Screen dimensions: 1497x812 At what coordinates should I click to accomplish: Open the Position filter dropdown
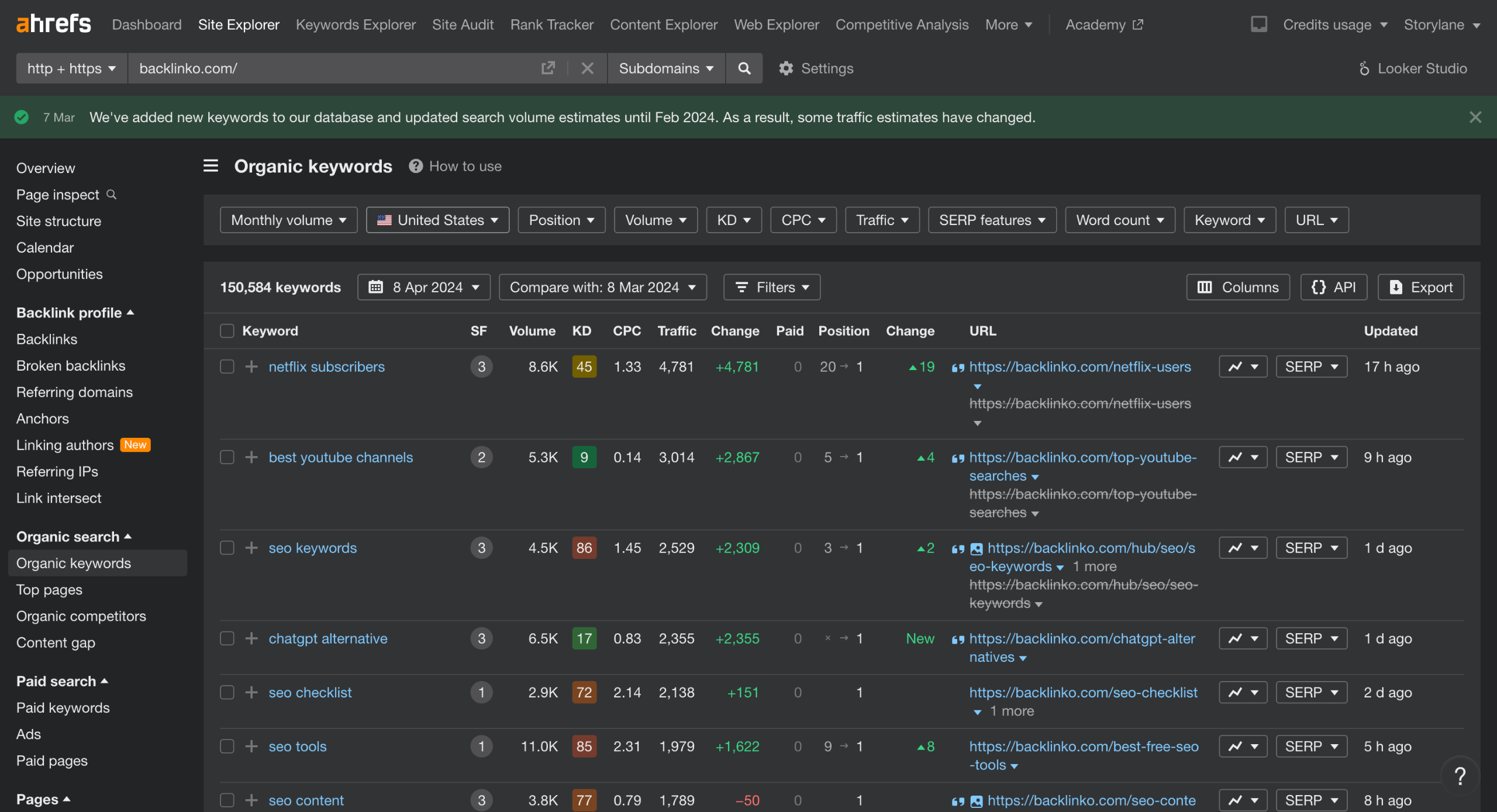tap(561, 220)
